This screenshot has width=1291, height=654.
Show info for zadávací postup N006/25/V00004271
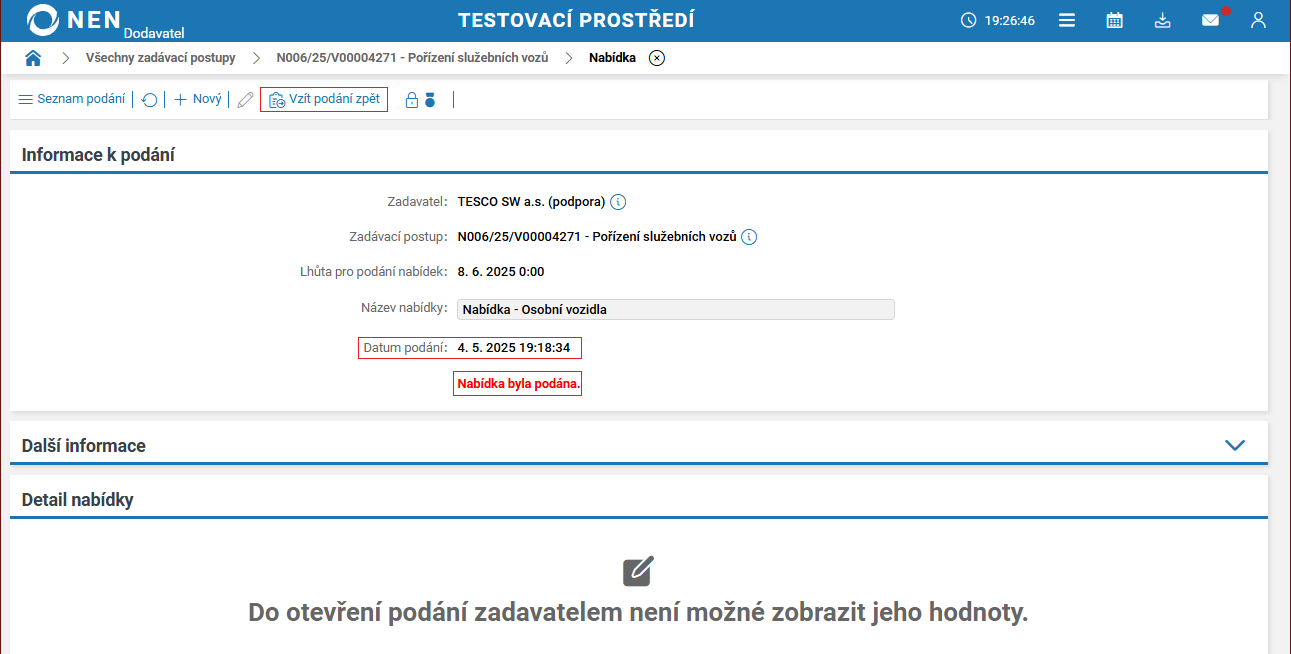click(749, 237)
